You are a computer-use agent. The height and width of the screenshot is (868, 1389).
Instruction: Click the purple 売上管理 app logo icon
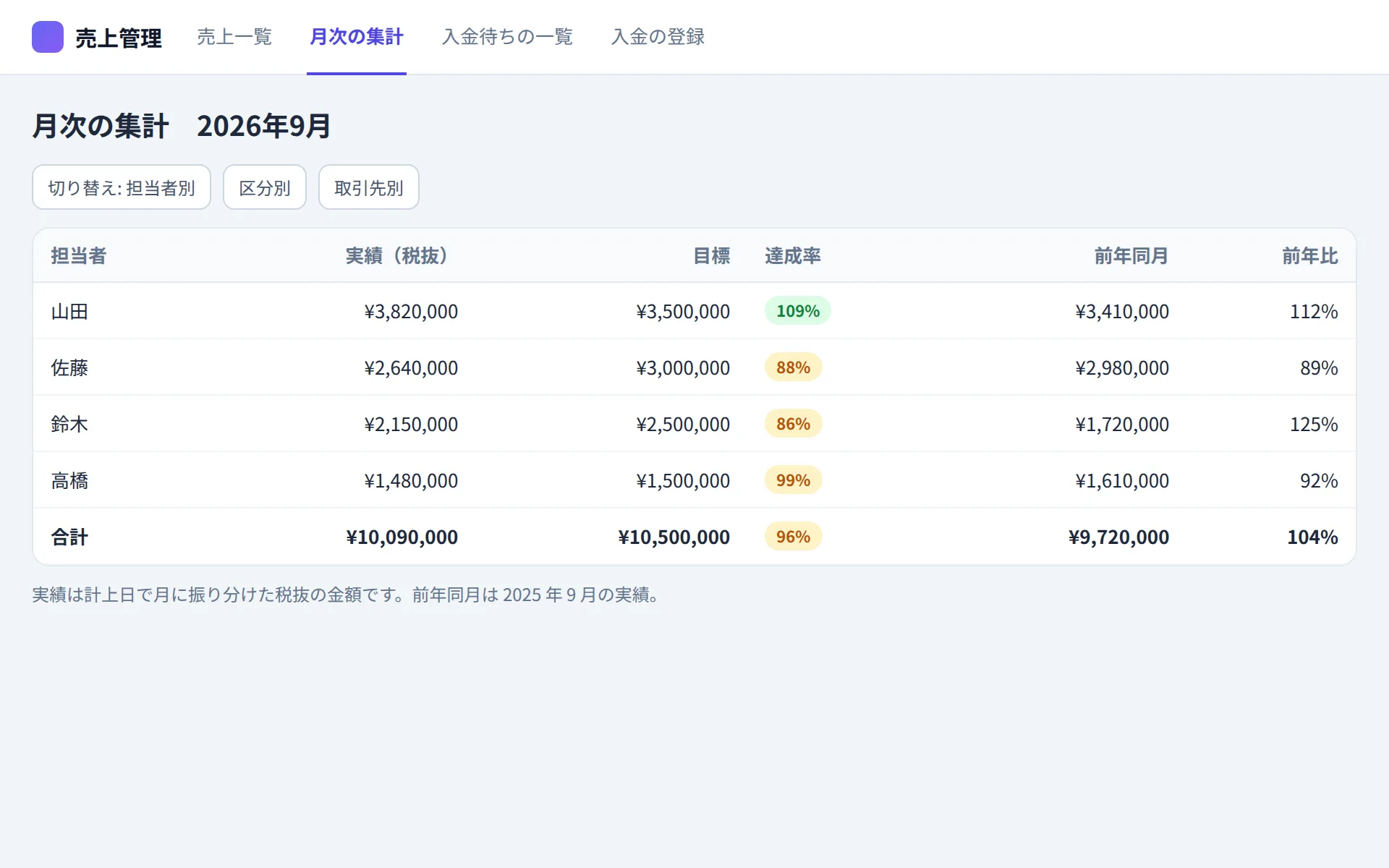48,37
